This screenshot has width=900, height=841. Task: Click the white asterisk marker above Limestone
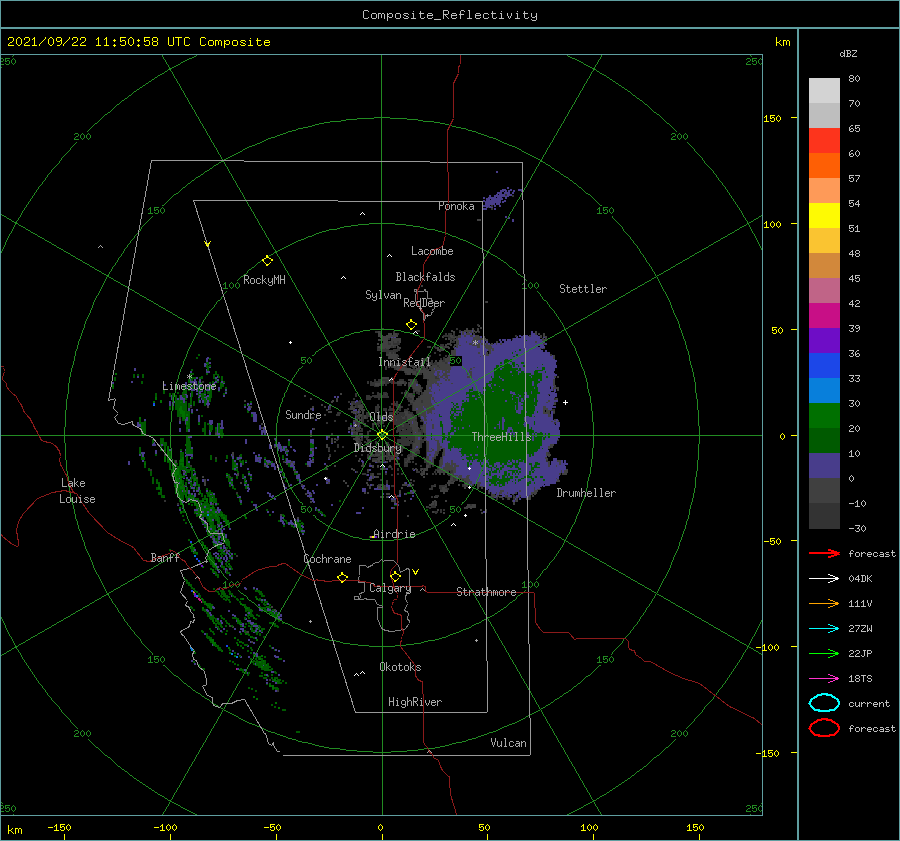click(x=189, y=377)
